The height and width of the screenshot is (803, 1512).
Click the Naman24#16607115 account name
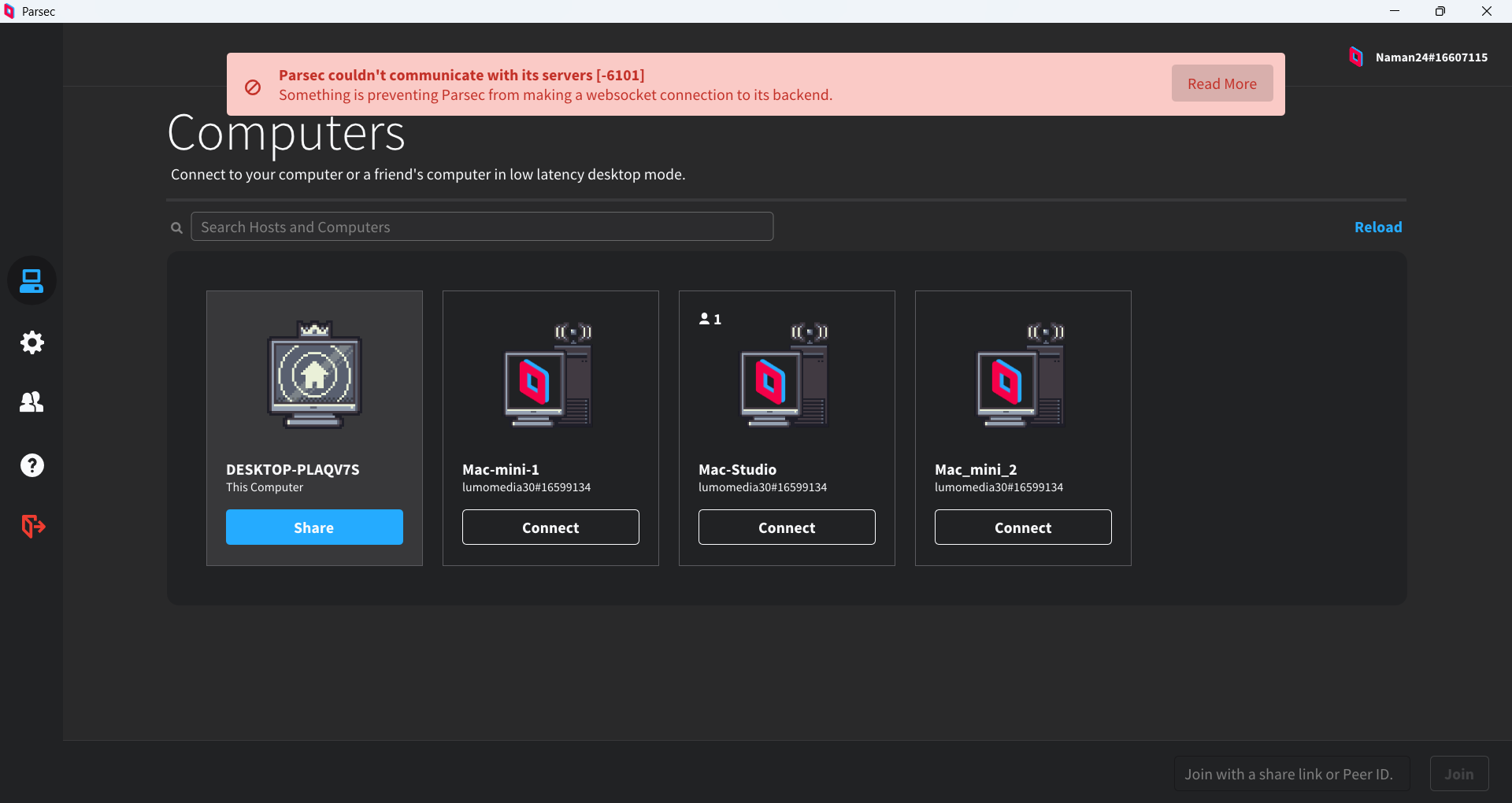(1432, 57)
